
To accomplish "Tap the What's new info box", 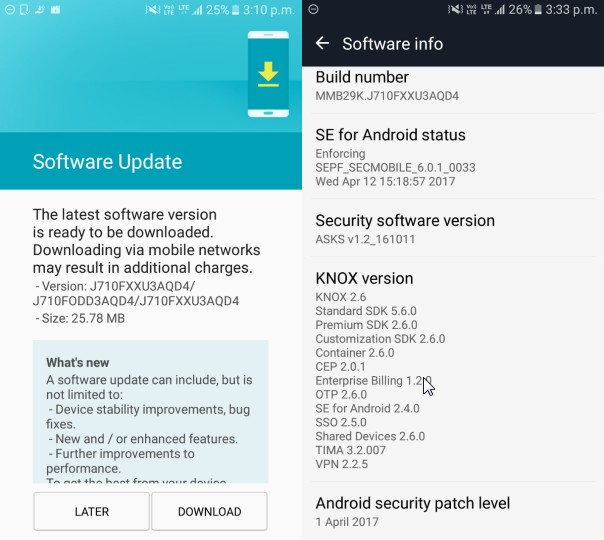I will pyautogui.click(x=150, y=412).
